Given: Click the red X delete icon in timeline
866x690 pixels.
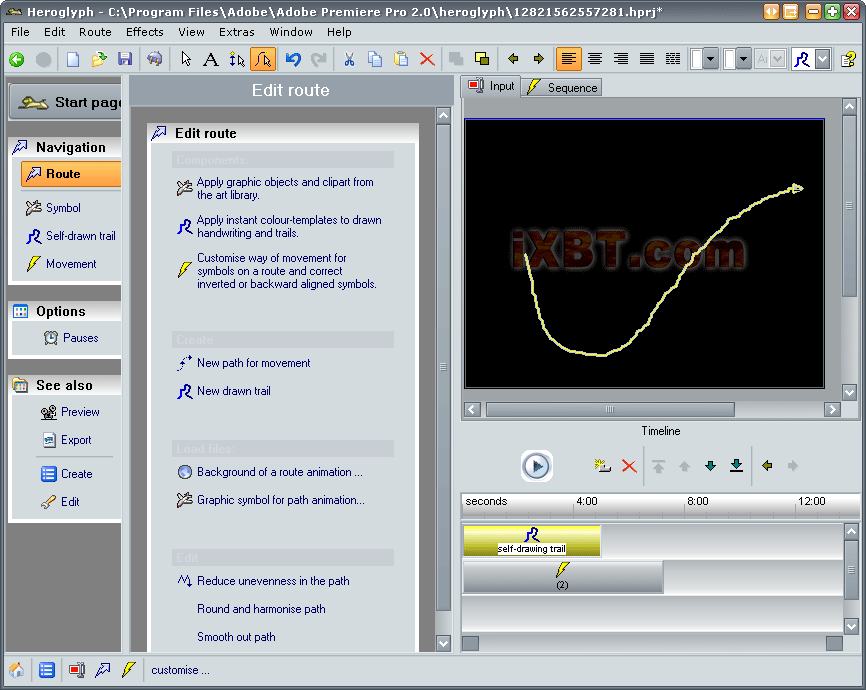Looking at the screenshot, I should coord(629,466).
